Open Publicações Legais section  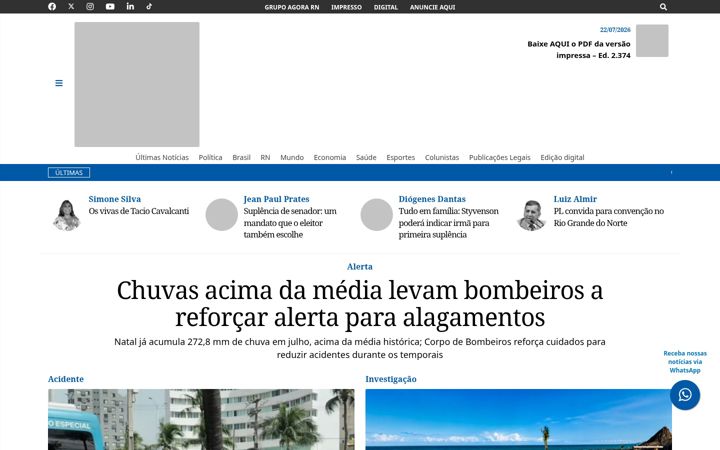point(500,157)
